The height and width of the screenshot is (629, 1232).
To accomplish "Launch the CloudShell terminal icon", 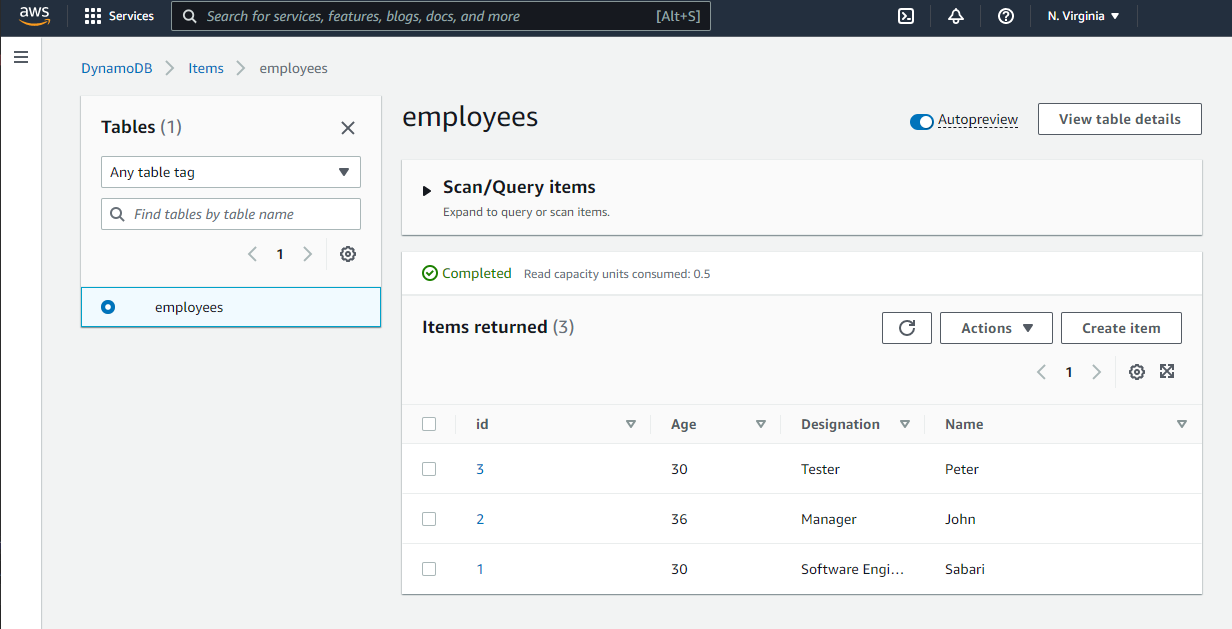I will click(906, 16).
